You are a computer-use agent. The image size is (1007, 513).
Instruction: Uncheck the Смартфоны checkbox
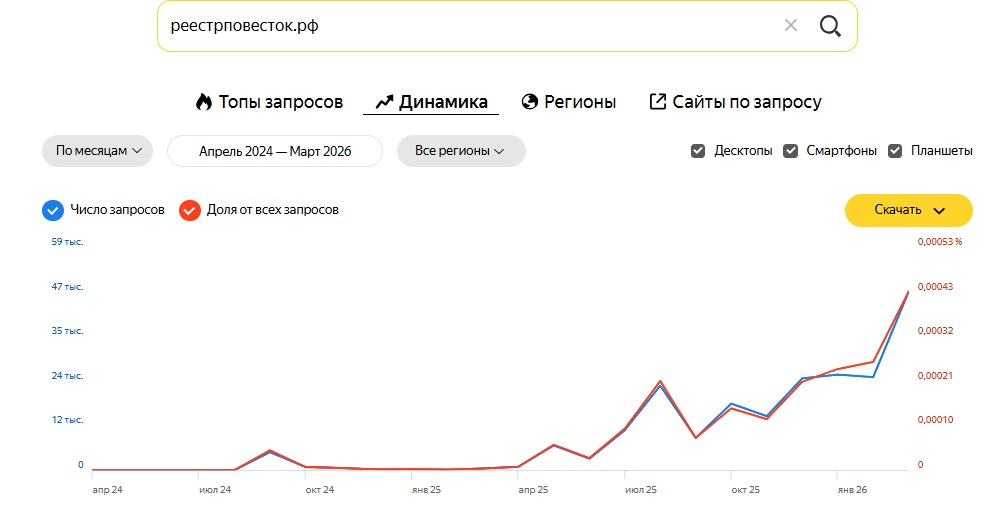pyautogui.click(x=790, y=151)
